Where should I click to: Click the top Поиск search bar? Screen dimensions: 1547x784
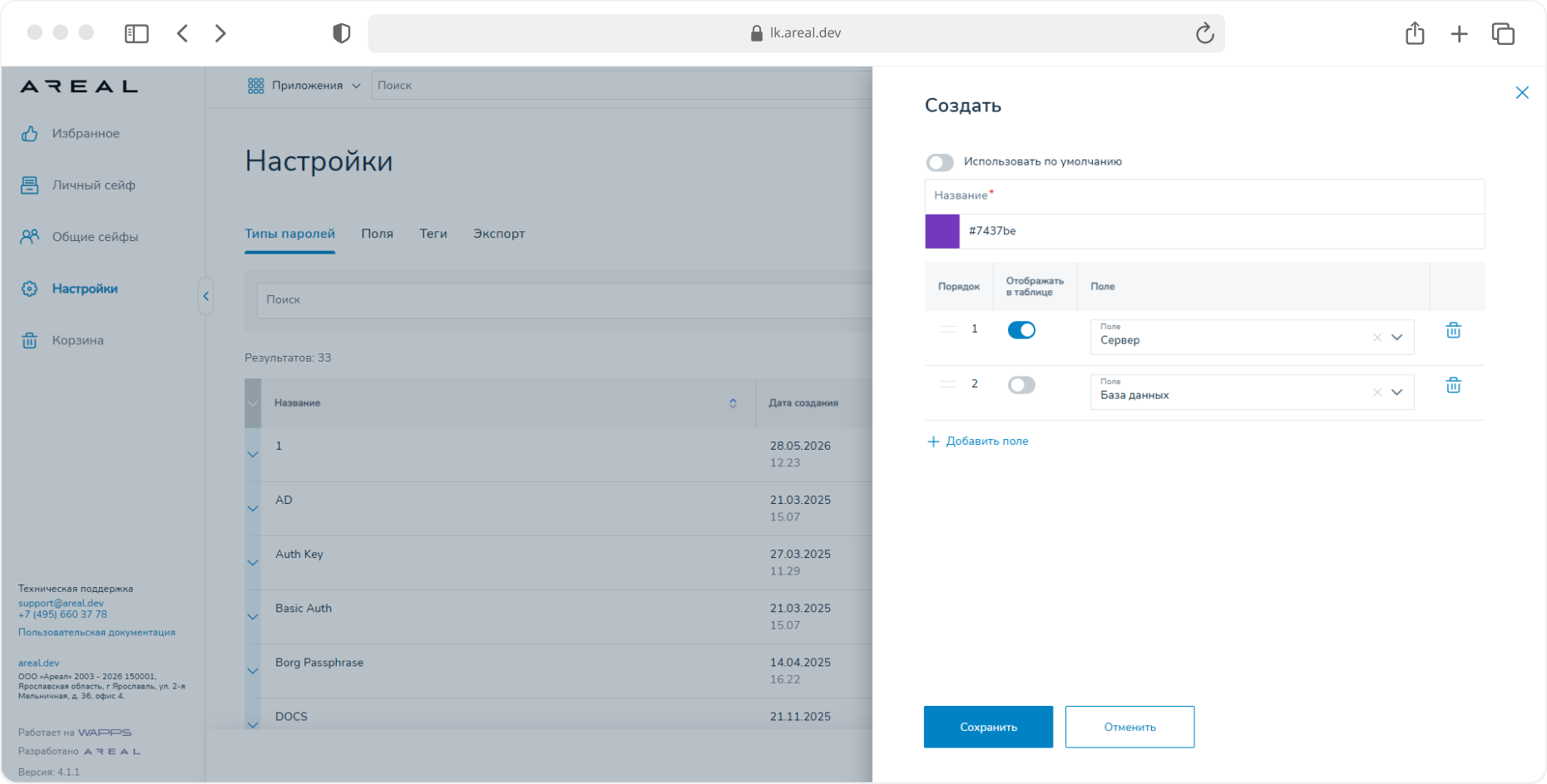(621, 86)
